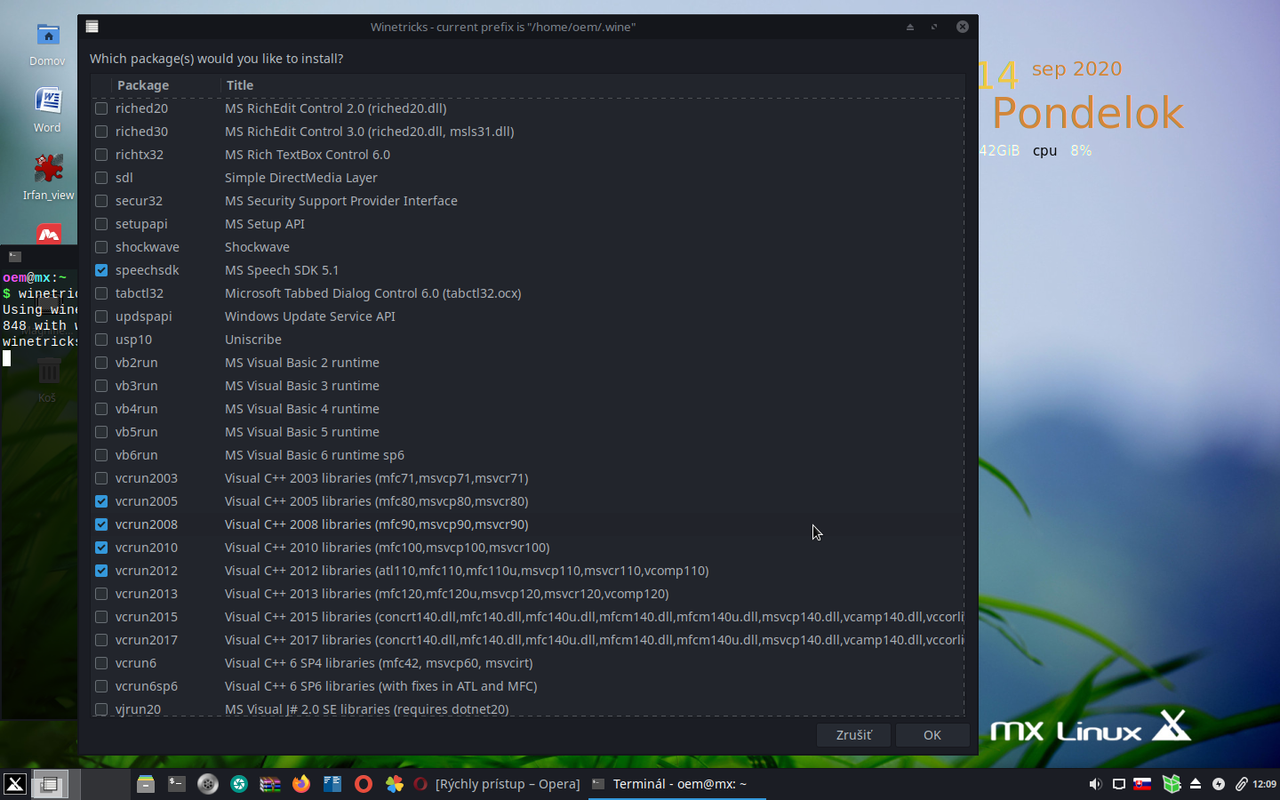Select the 'vjrun20' package name
Screen dimensions: 1280x800
(x=138, y=709)
